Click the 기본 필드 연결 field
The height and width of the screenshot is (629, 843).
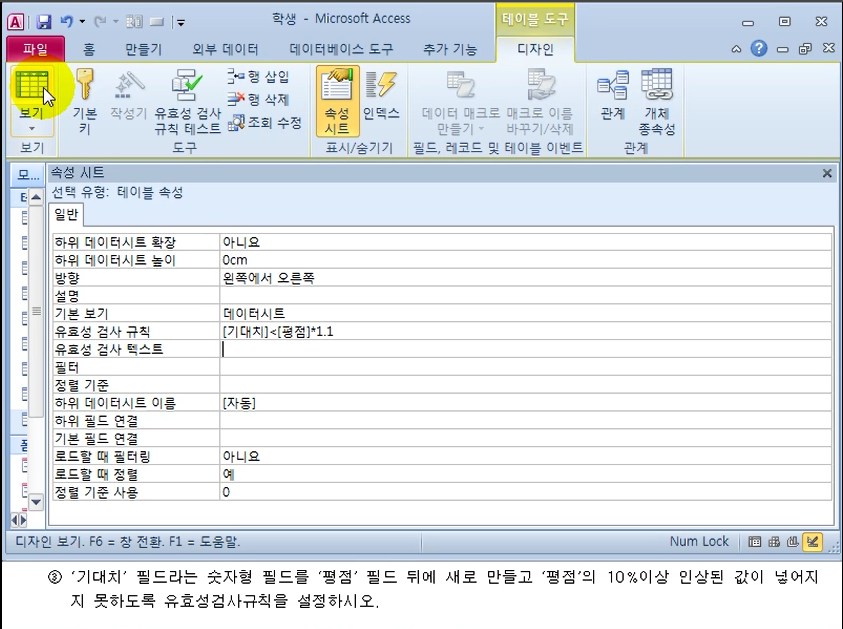526,438
